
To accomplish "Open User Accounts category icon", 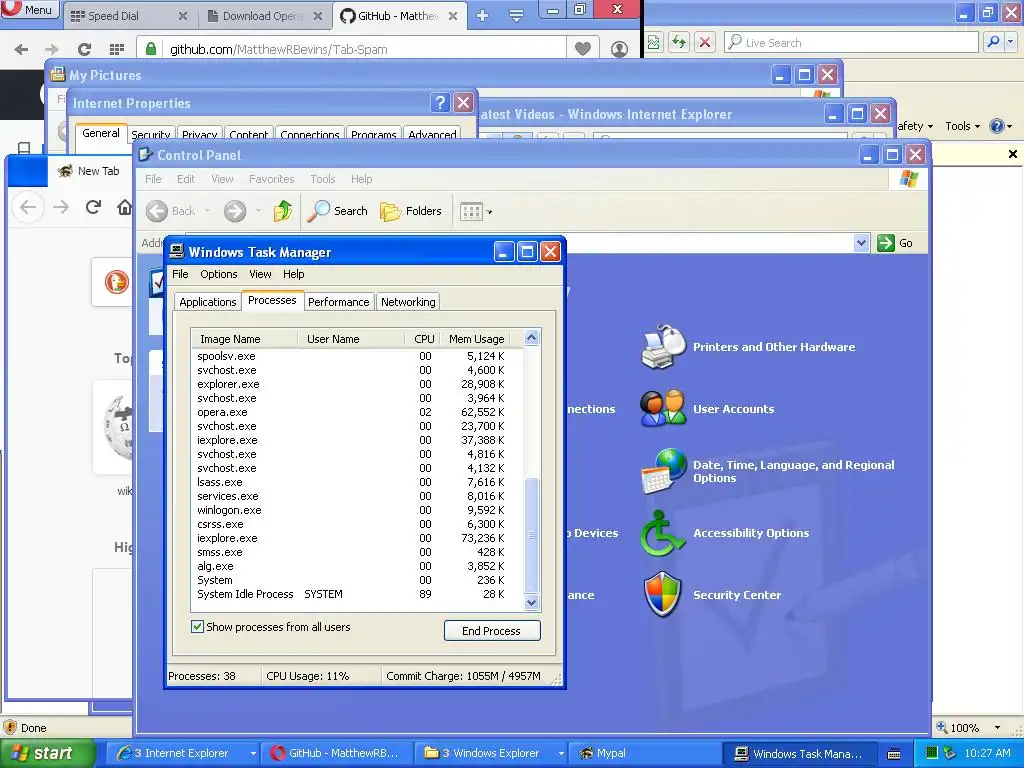I will click(x=663, y=408).
